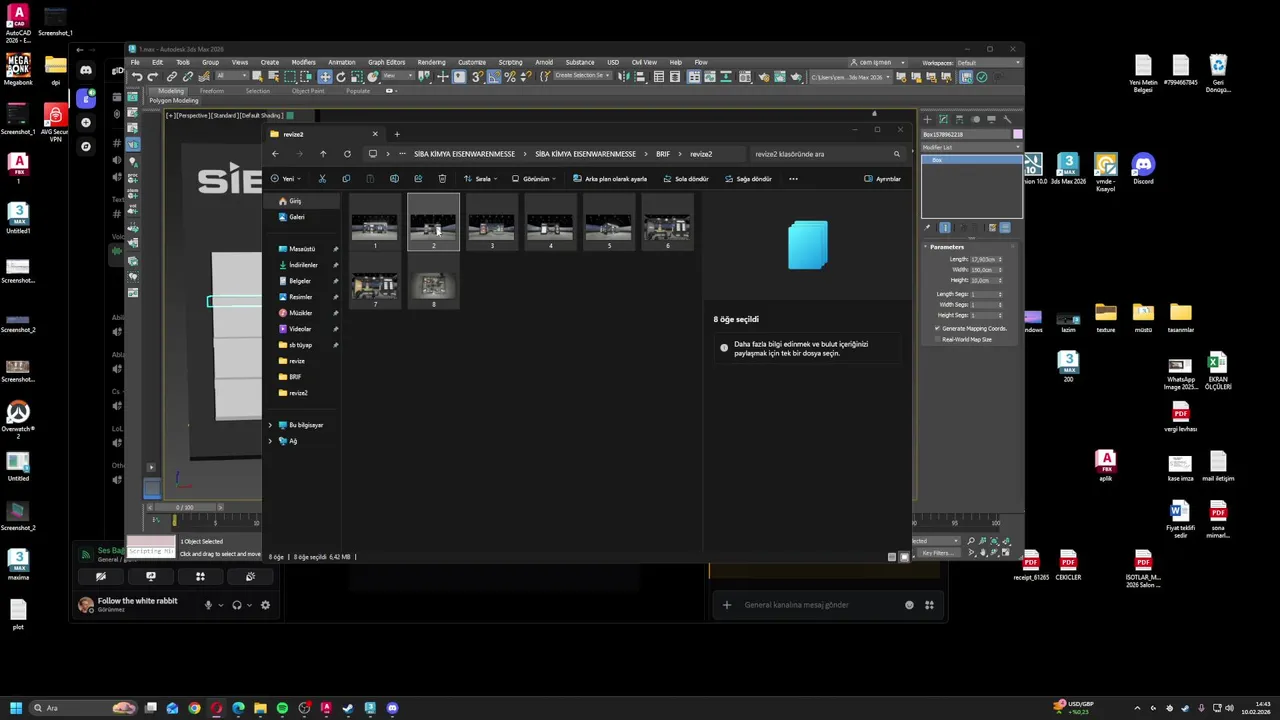This screenshot has height=720, width=1280.
Task: Toggle the Ayrıntılar details pane
Action: pos(882,179)
